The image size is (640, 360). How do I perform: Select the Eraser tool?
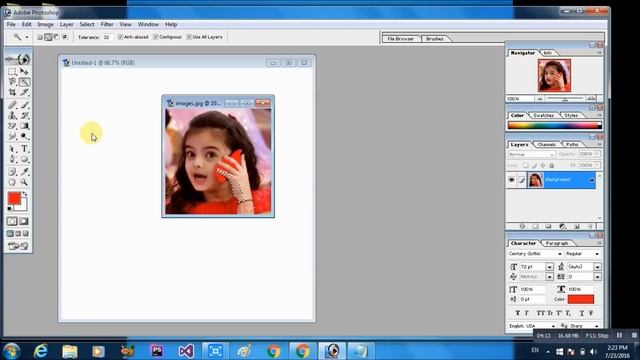click(x=12, y=126)
